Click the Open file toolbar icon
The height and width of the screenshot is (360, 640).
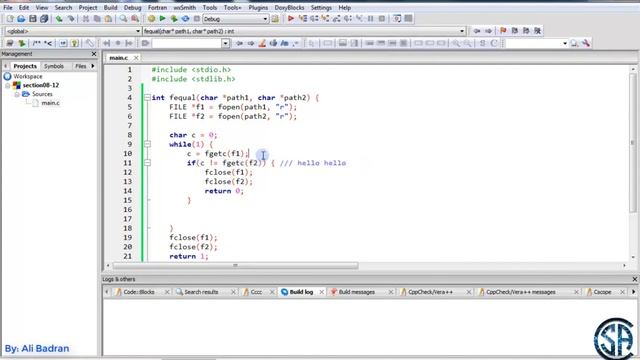pyautogui.click(x=21, y=19)
